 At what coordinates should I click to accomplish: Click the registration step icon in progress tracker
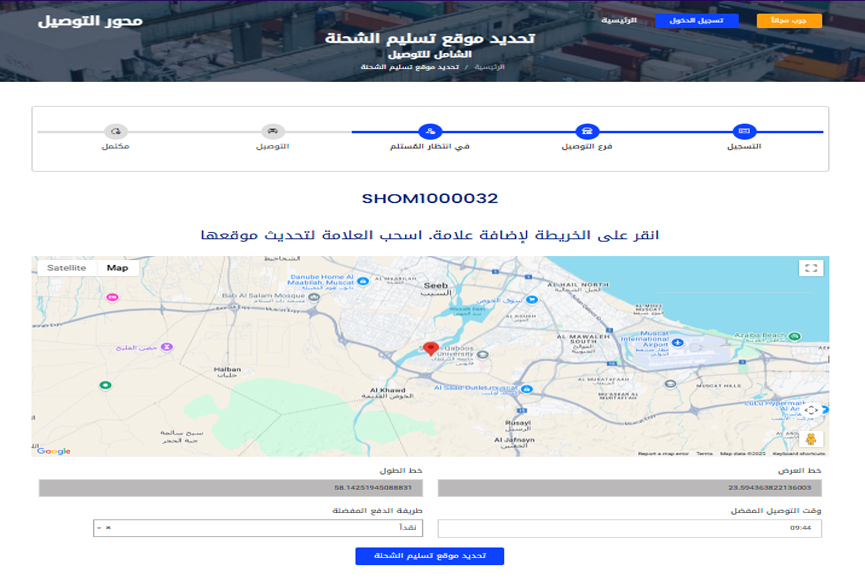[x=742, y=131]
